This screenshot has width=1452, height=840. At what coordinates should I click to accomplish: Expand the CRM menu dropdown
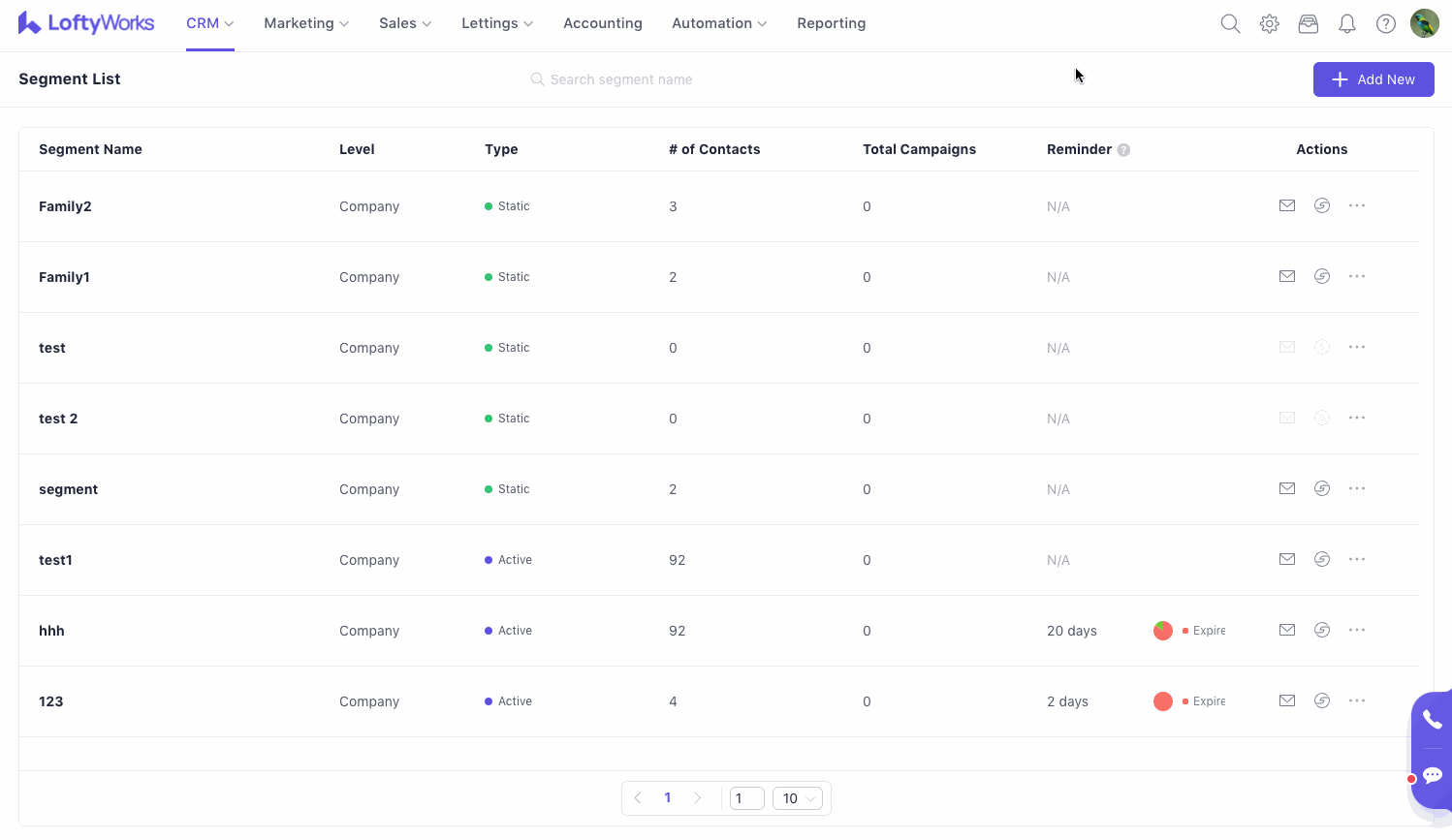tap(209, 23)
